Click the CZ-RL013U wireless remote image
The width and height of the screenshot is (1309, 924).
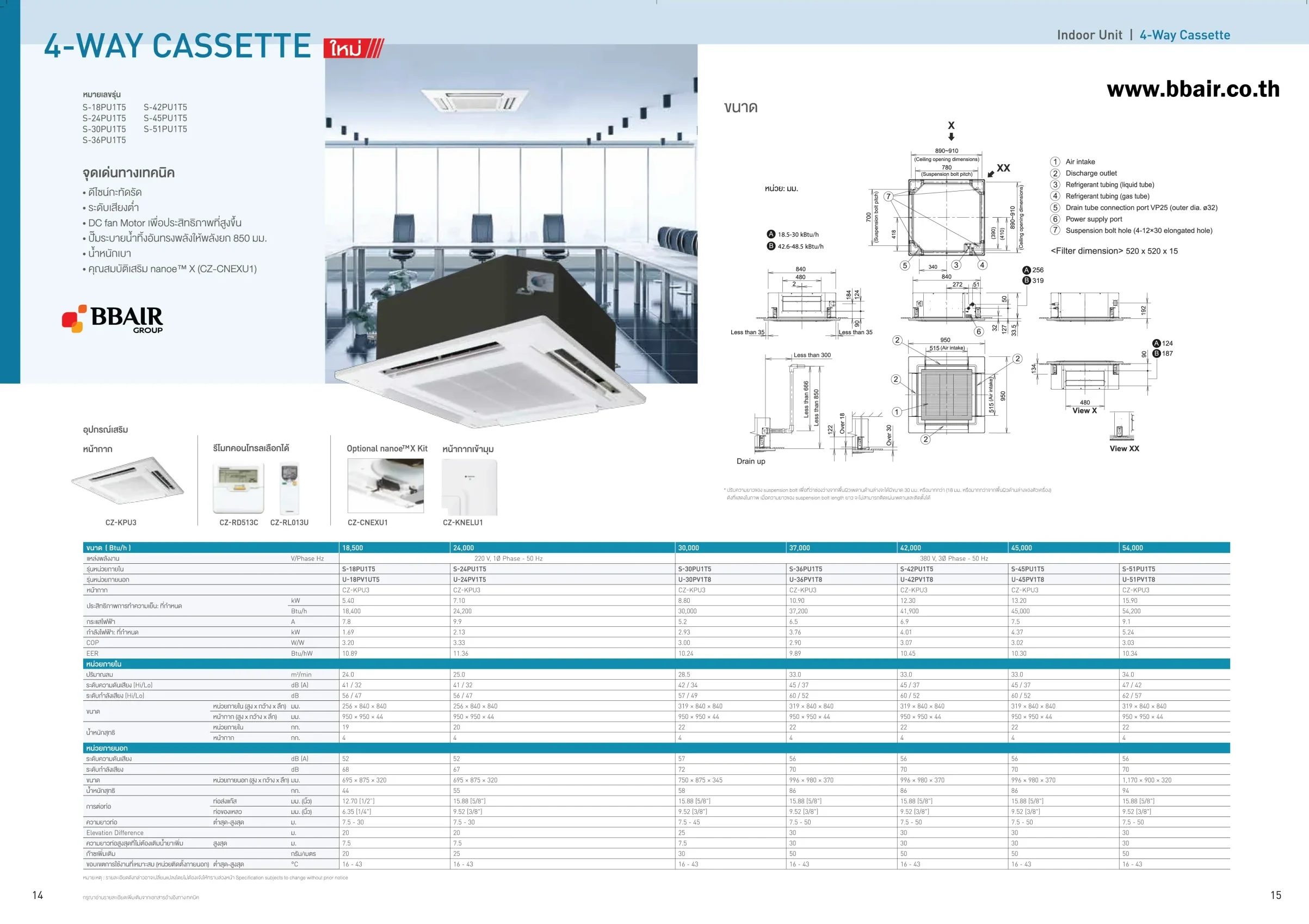[289, 488]
